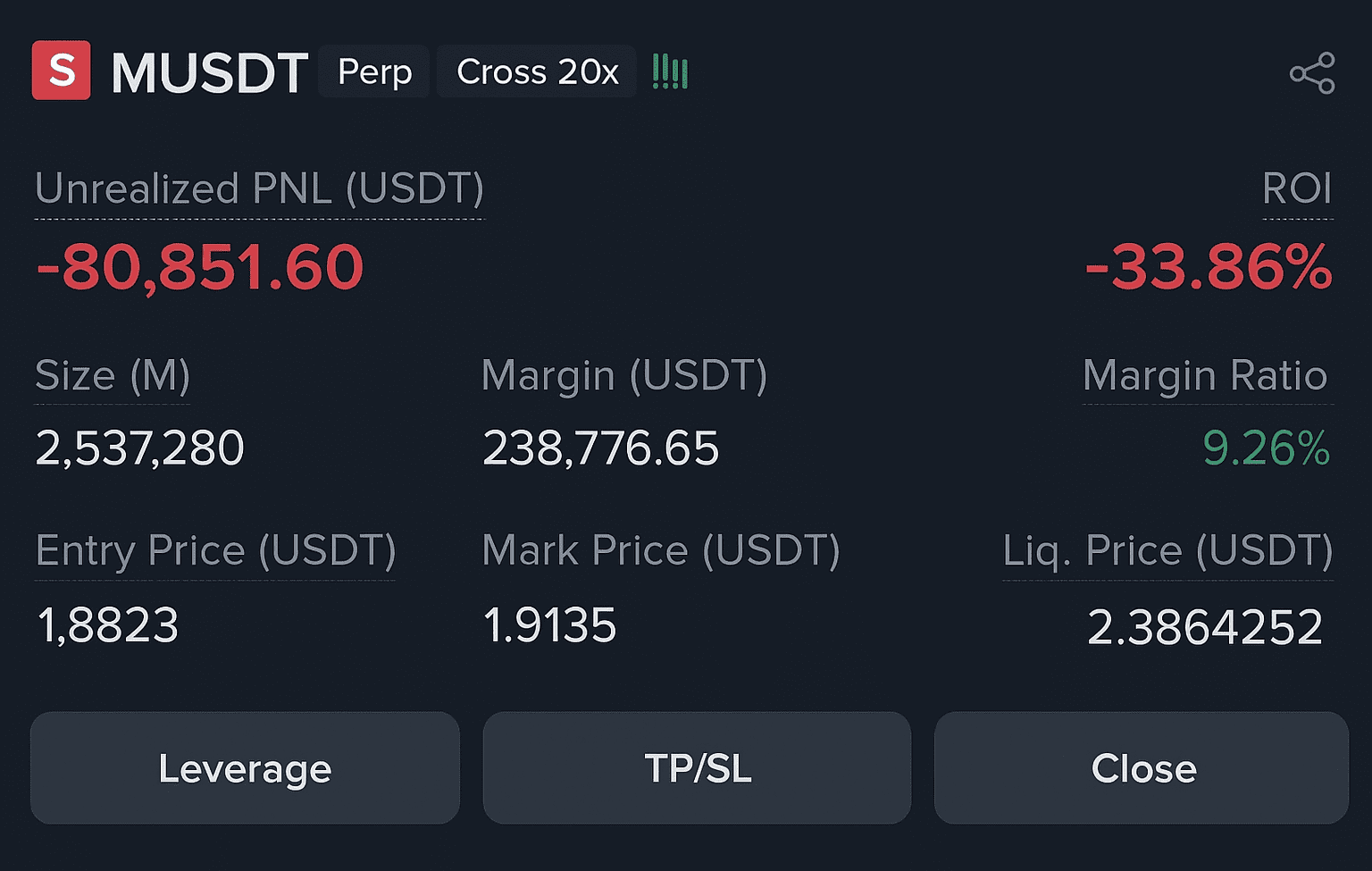Close the MUSDT position

pos(1142,767)
